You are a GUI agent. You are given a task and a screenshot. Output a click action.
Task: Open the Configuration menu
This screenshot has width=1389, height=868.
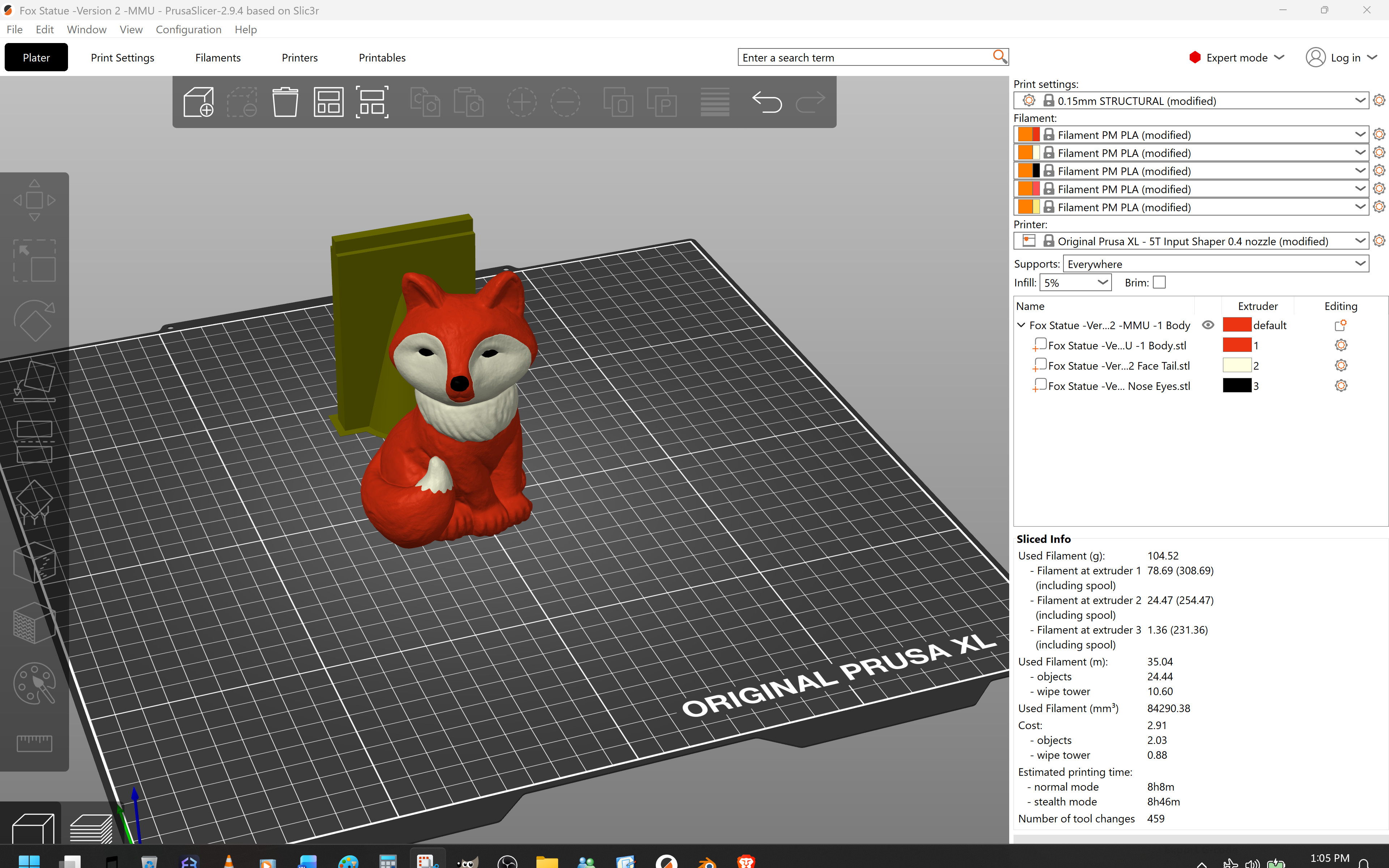[188, 29]
